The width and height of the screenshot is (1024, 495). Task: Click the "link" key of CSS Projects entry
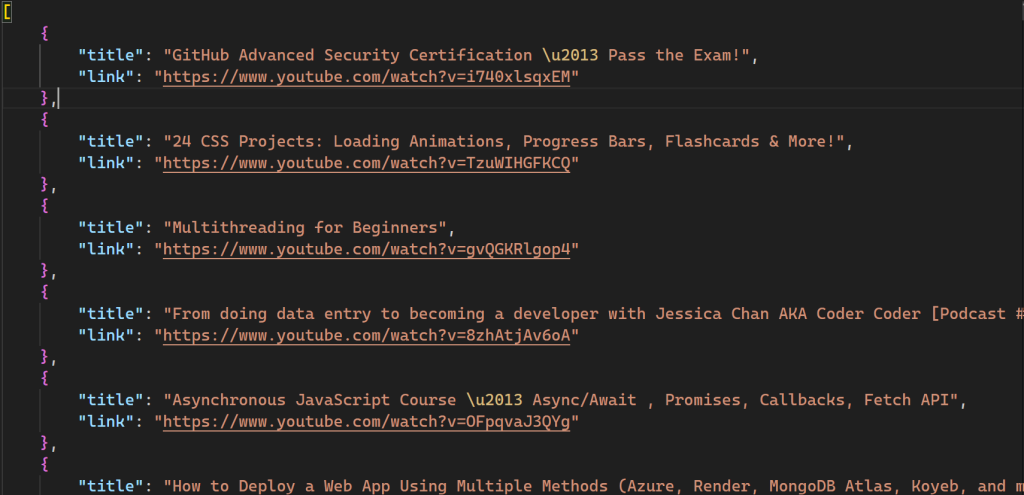click(x=106, y=164)
